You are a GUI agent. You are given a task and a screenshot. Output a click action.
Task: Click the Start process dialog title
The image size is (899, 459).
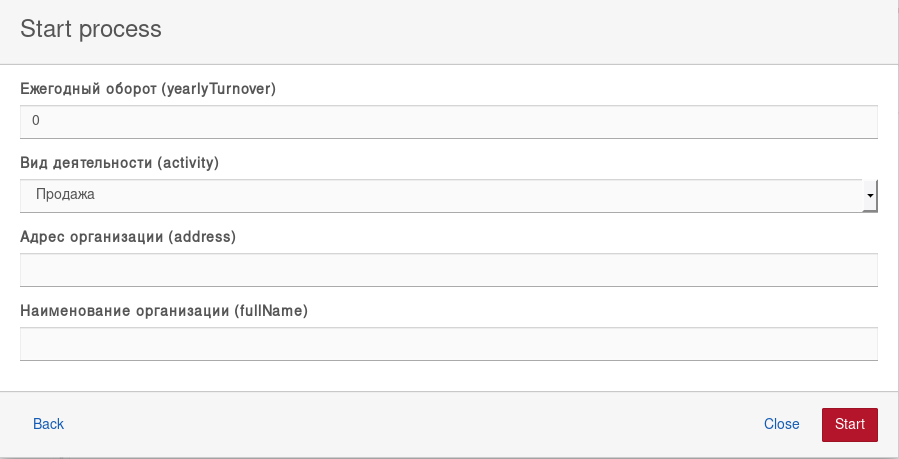[91, 29]
